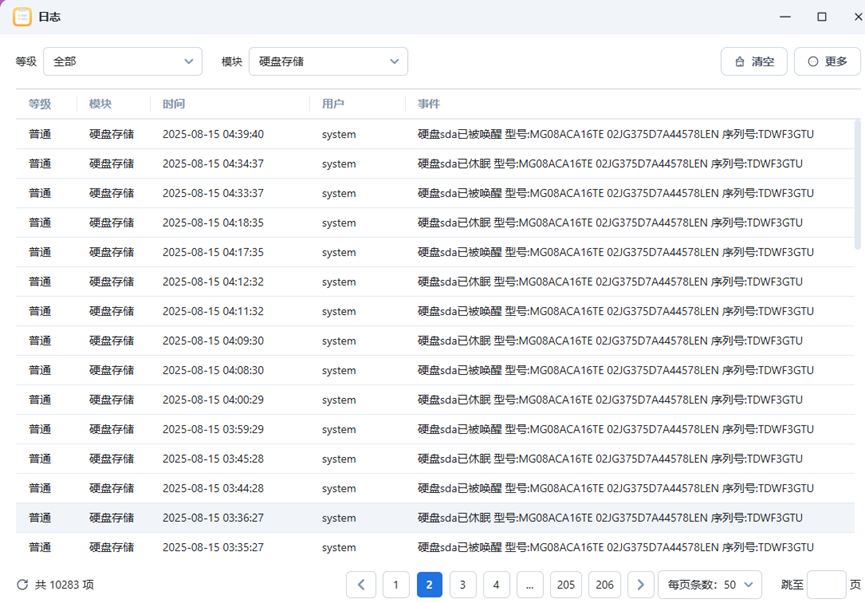Click the 清空 clear logs button
Viewport: 865px width, 603px height.
pyautogui.click(x=754, y=61)
